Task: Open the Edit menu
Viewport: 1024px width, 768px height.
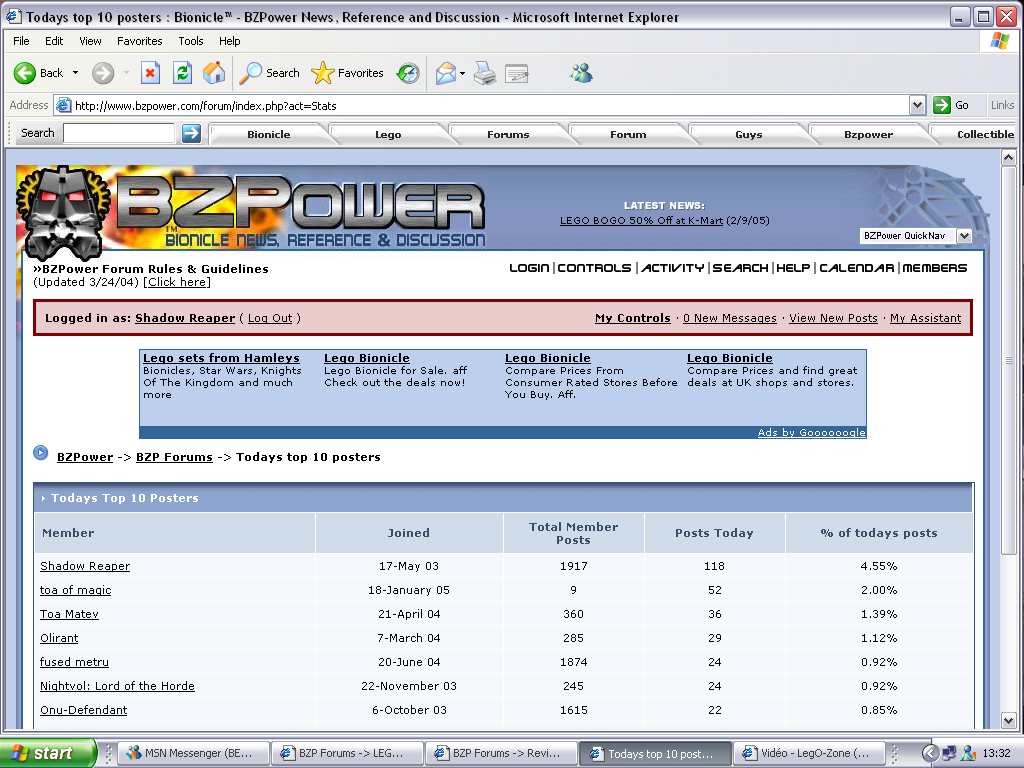Action: pos(54,41)
